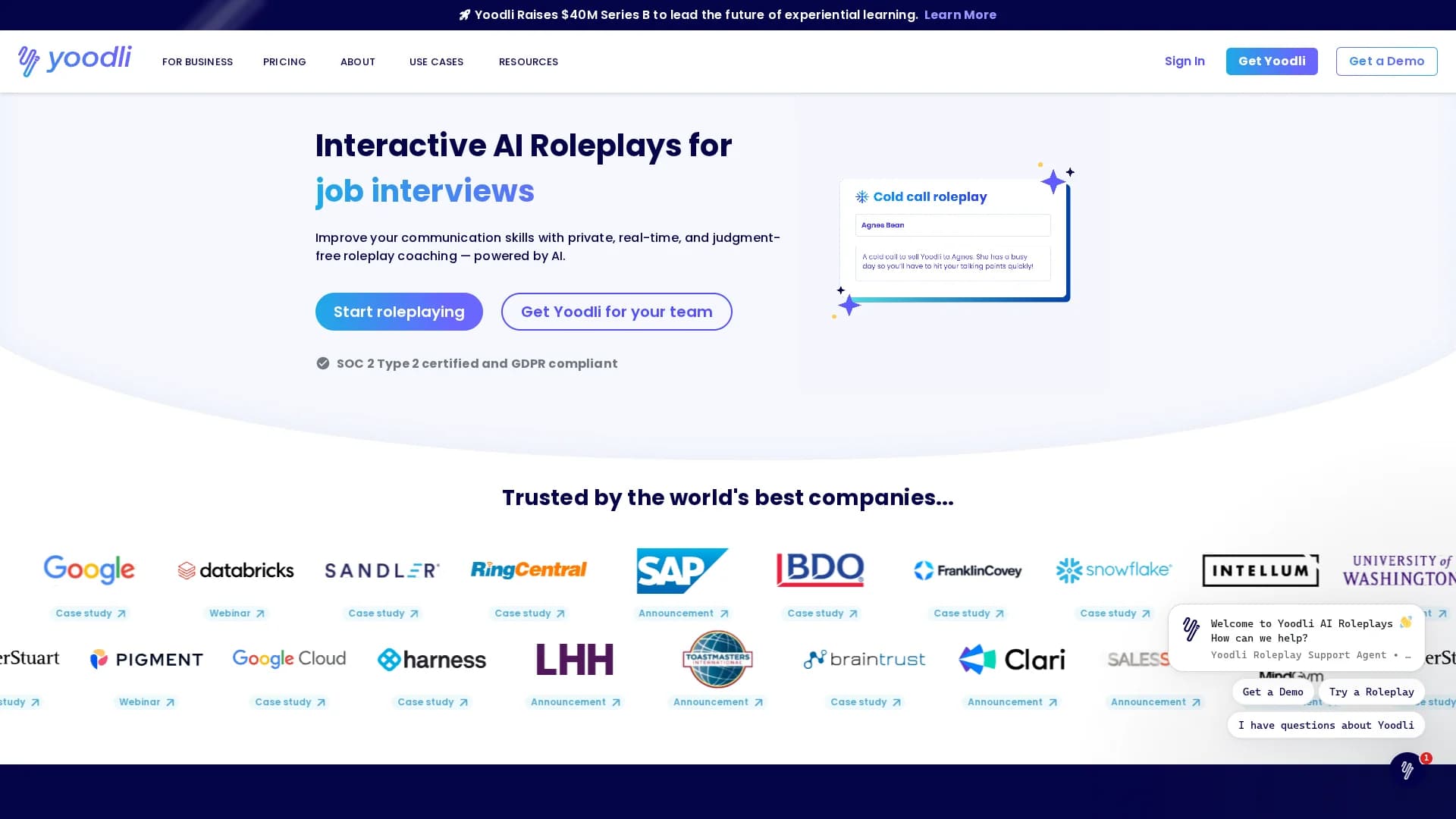This screenshot has height=819, width=1456.
Task: Click the Start roleplaying button
Action: 399,312
